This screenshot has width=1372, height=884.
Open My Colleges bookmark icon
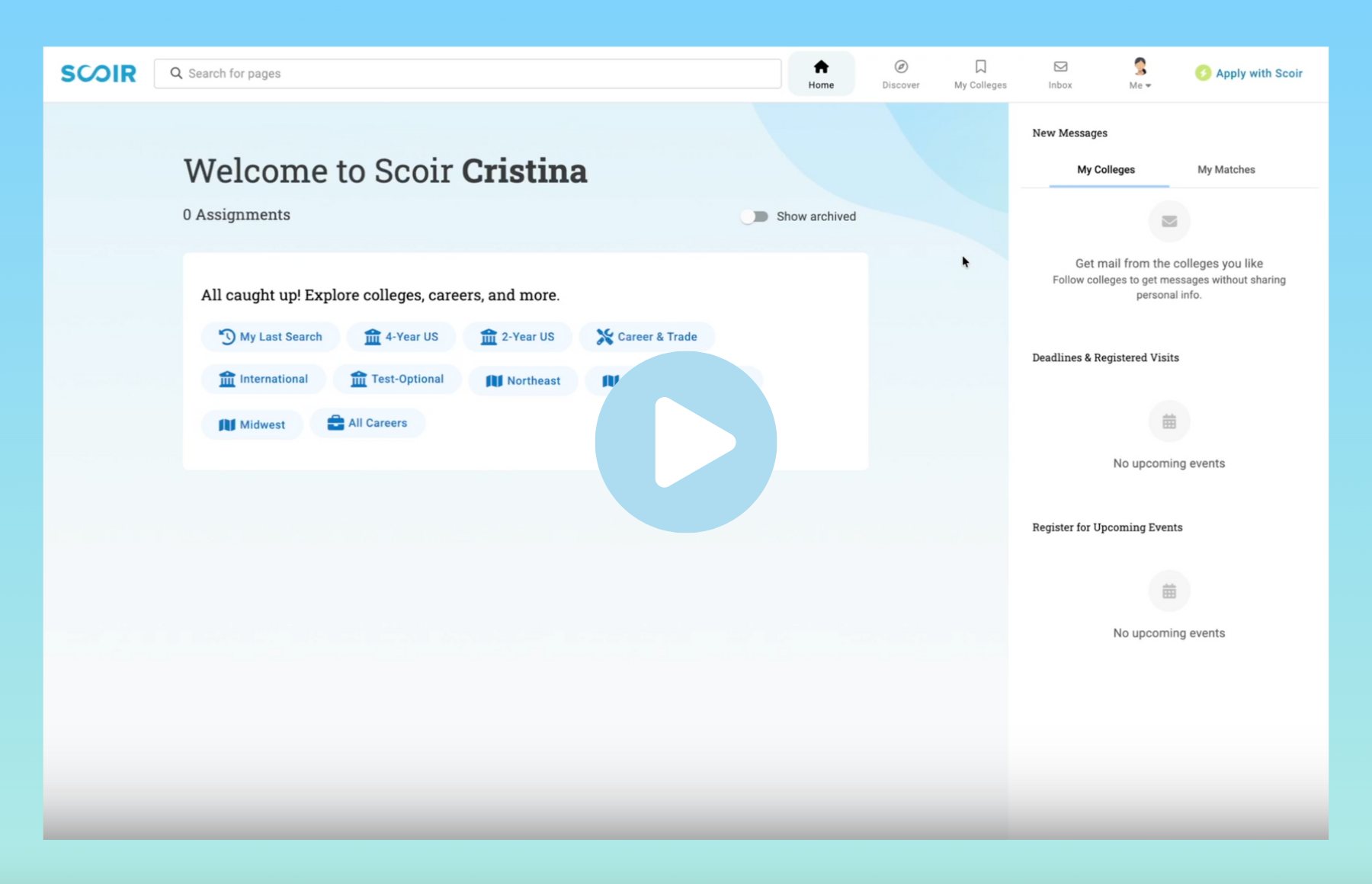pyautogui.click(x=980, y=67)
